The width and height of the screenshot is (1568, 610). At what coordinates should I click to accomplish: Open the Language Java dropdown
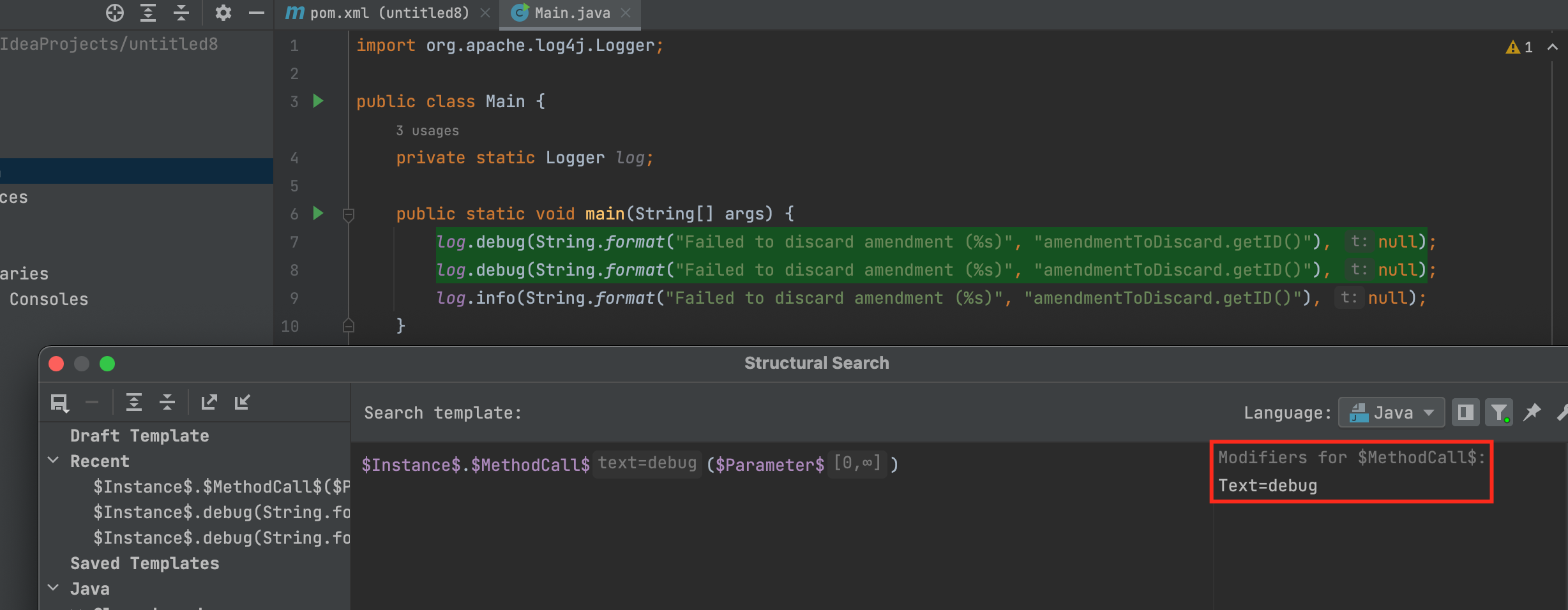[1392, 413]
